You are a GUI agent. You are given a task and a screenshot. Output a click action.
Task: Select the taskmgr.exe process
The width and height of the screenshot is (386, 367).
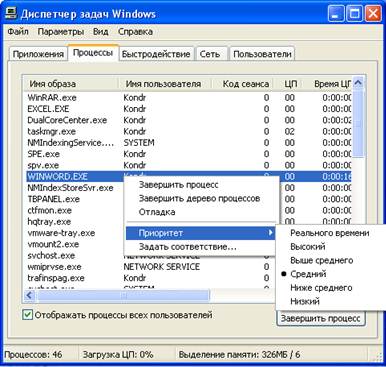coord(189,132)
